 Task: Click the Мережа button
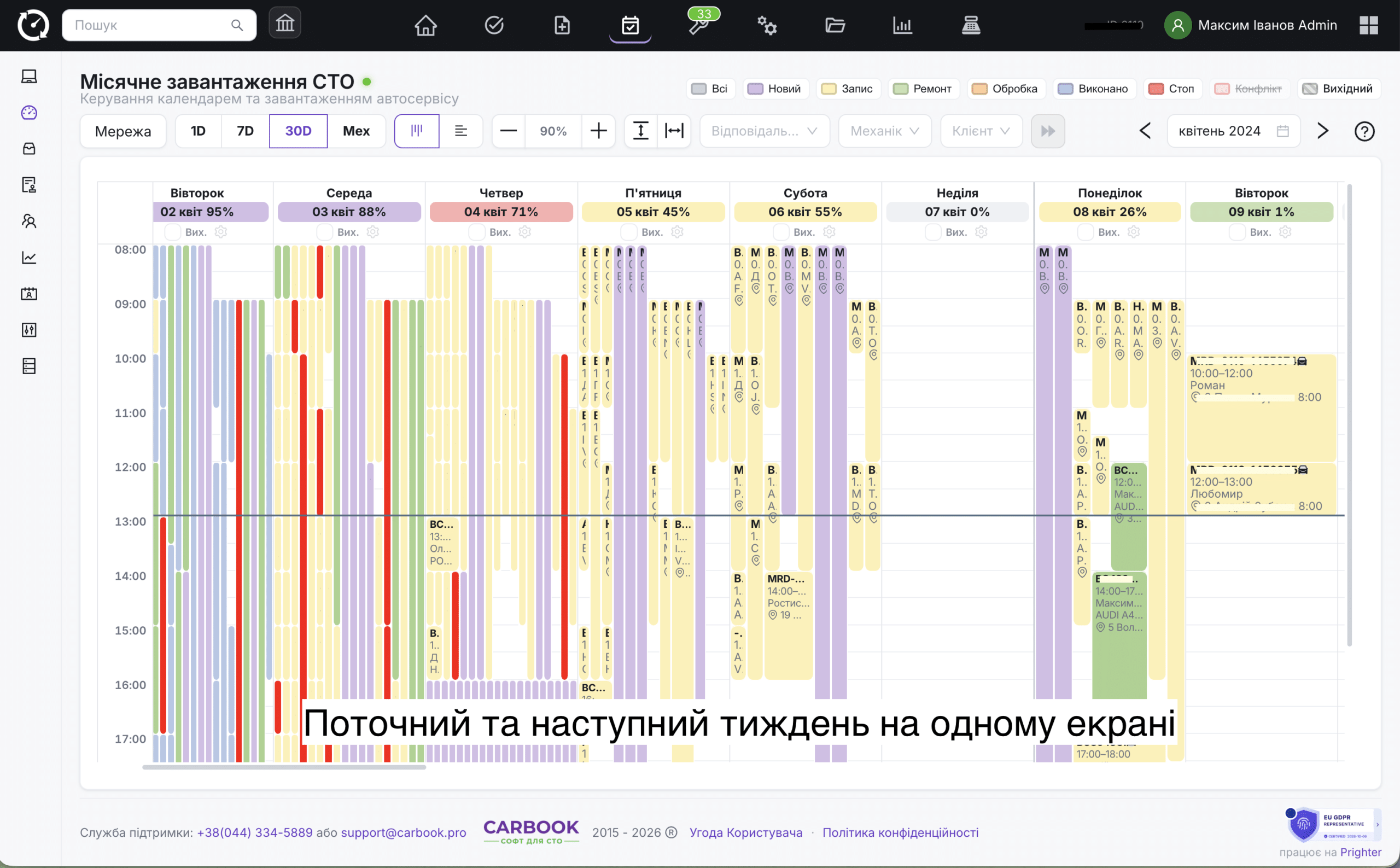point(123,131)
